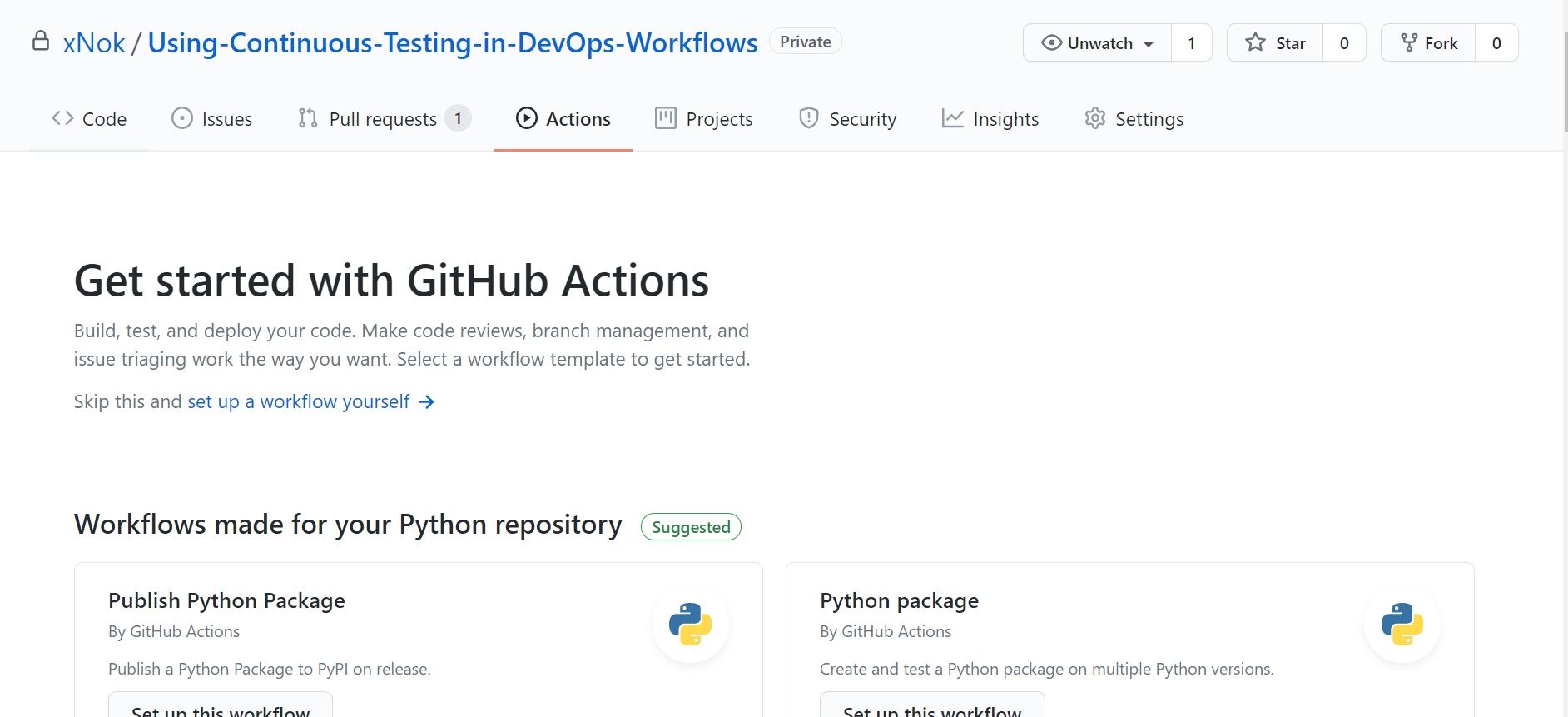Click the Pull requests branch icon
This screenshot has width=1568, height=717.
308,118
